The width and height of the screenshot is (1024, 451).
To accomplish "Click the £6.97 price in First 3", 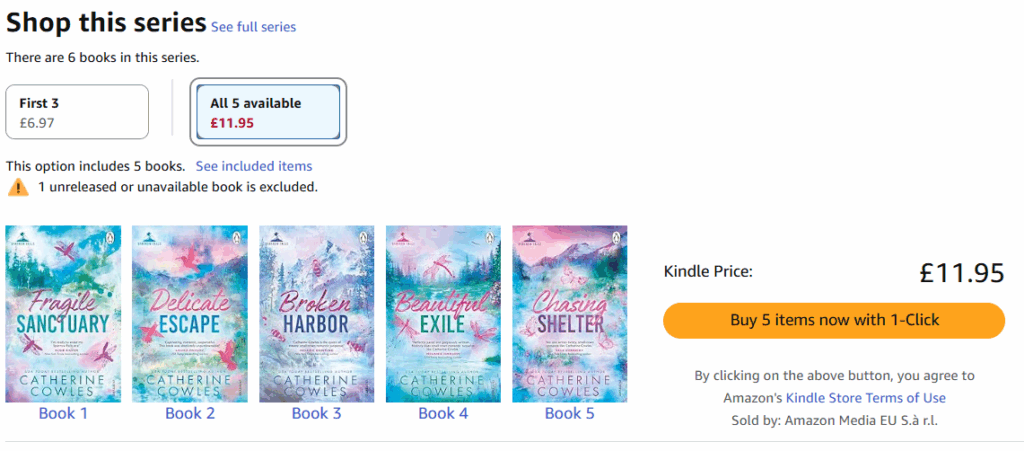I will 37,123.
